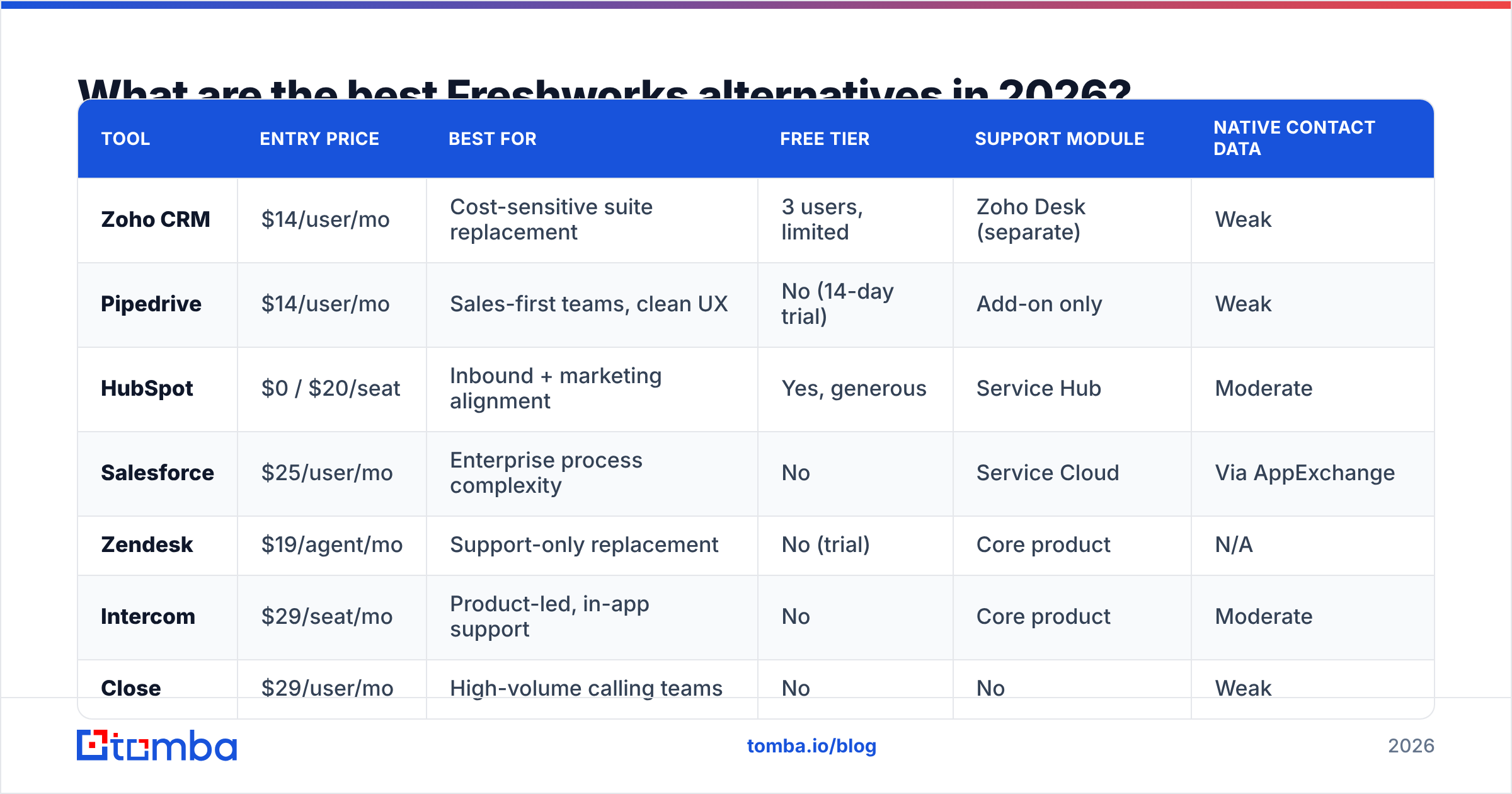Click the Zoho CRM tool name
Screen dimensions: 1512x794
(156, 219)
